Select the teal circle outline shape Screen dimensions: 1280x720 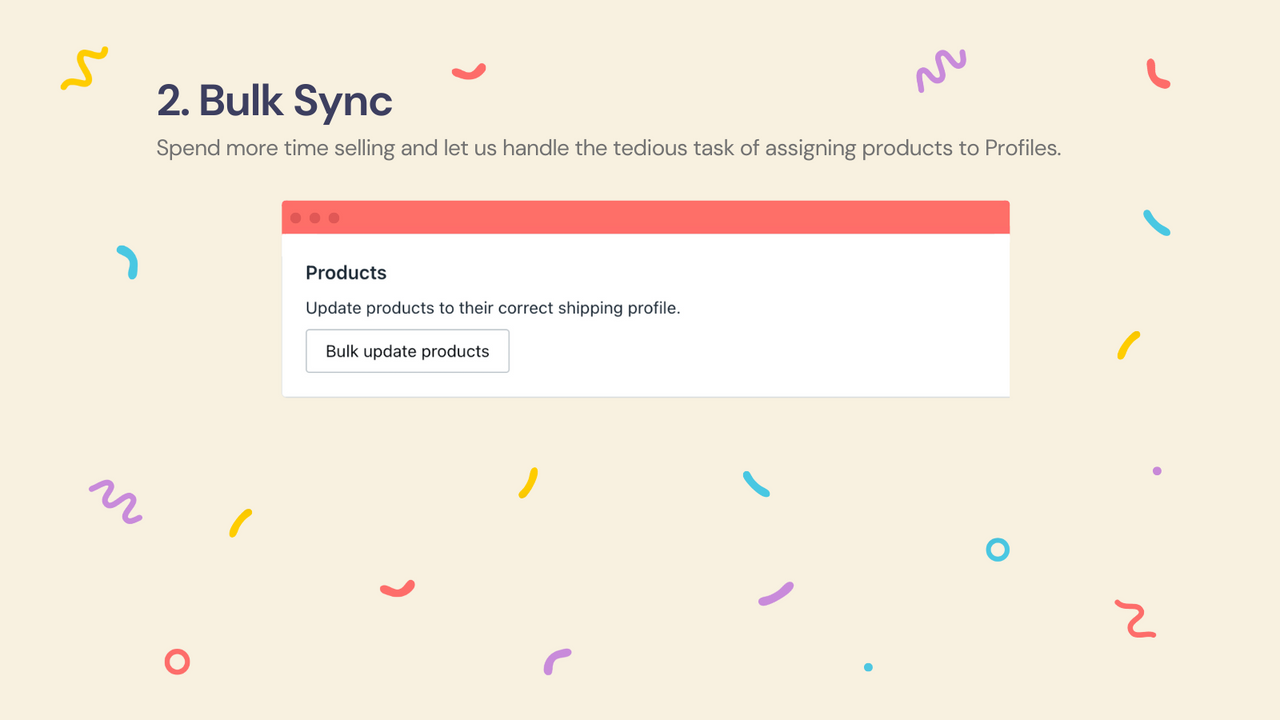[997, 549]
